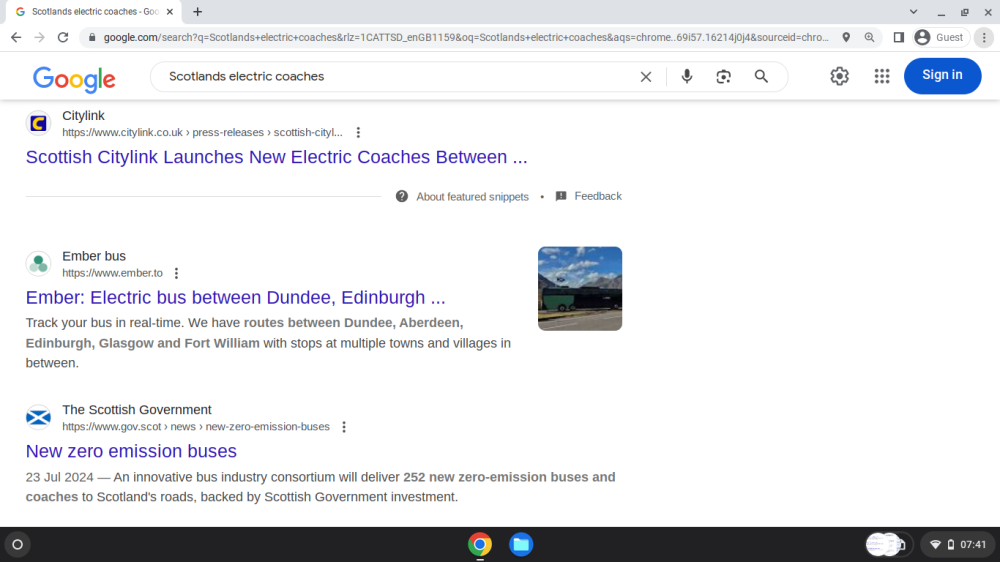Open the New zero emission buses link
This screenshot has height=562, width=1000.
[131, 451]
